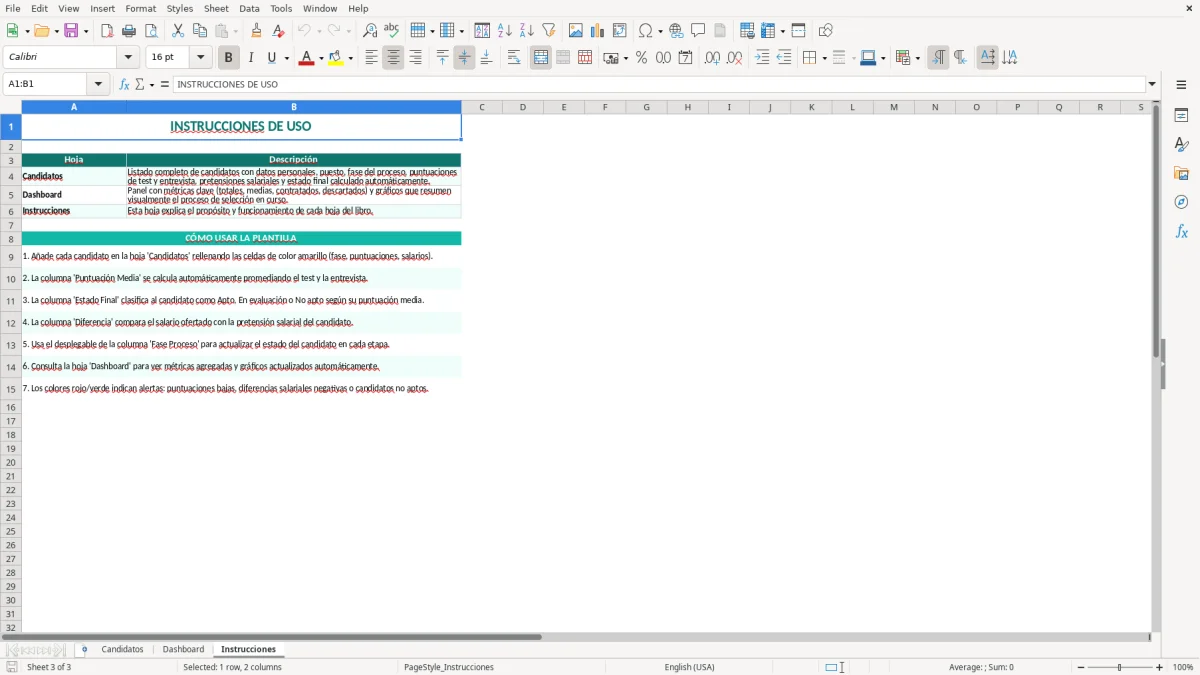Copy the selection to clipboard
This screenshot has height=675, width=1200.
coord(200,31)
